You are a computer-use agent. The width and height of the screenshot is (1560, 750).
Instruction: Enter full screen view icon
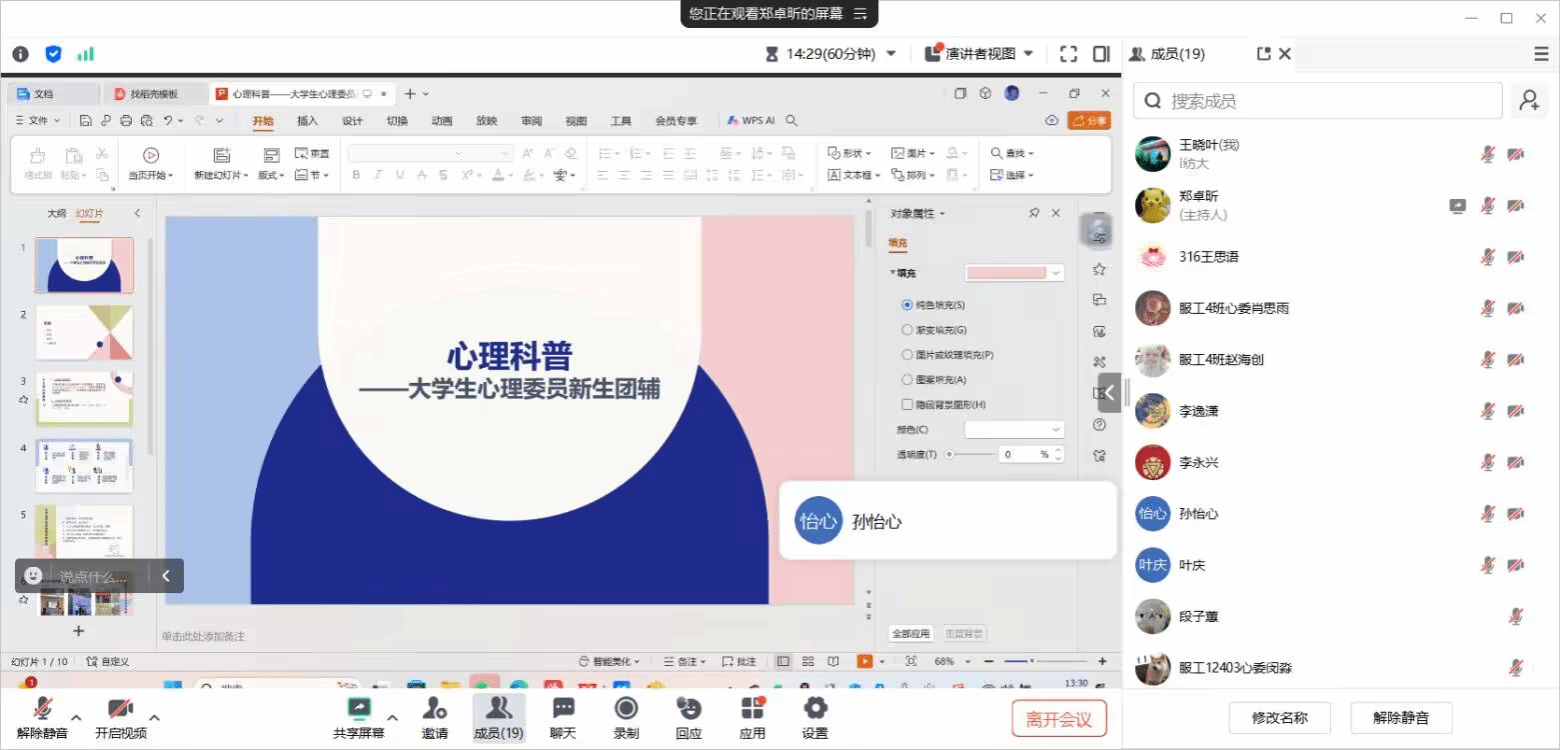[x=1068, y=54]
